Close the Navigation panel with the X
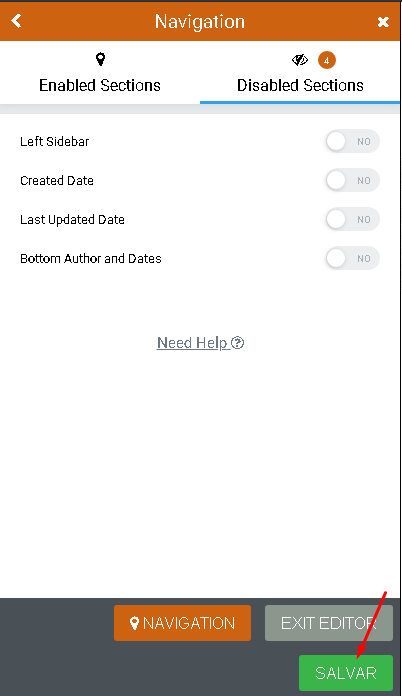This screenshot has width=402, height=696. point(383,22)
